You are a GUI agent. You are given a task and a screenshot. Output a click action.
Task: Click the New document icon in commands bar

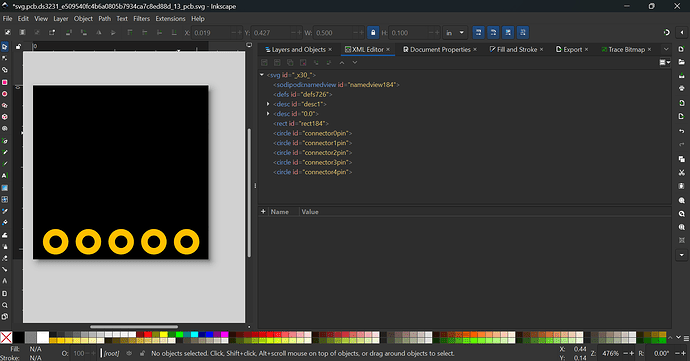682,49
